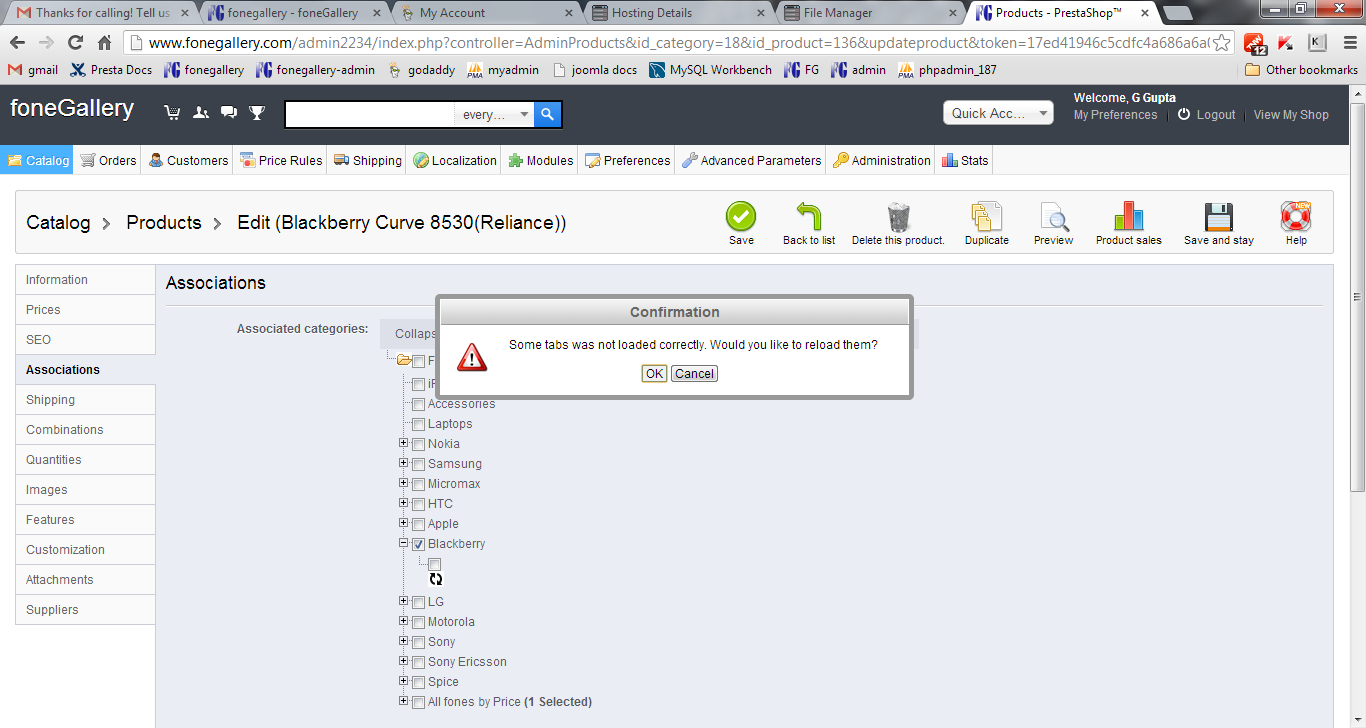The height and width of the screenshot is (728, 1366).
Task: Click the Delete this product trash icon
Action: coord(898,217)
